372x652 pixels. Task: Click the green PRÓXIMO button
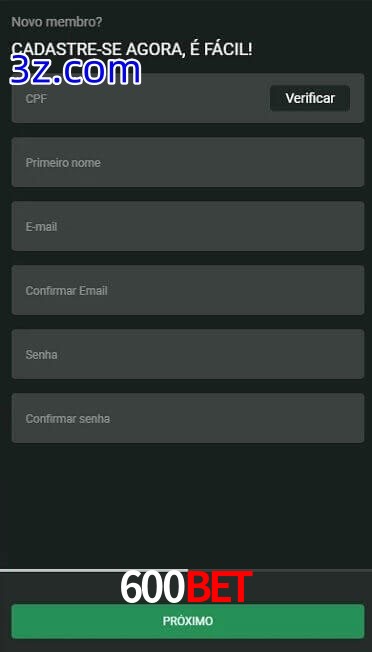(x=188, y=621)
